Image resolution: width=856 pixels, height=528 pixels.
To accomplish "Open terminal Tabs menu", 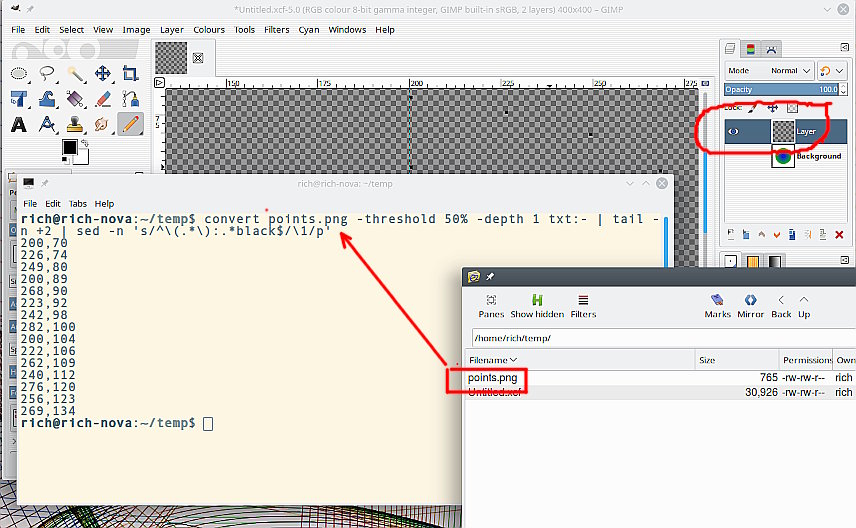I will point(78,204).
